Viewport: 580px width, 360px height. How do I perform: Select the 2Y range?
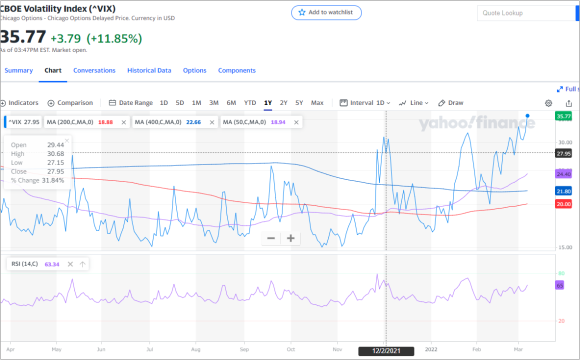(x=283, y=103)
